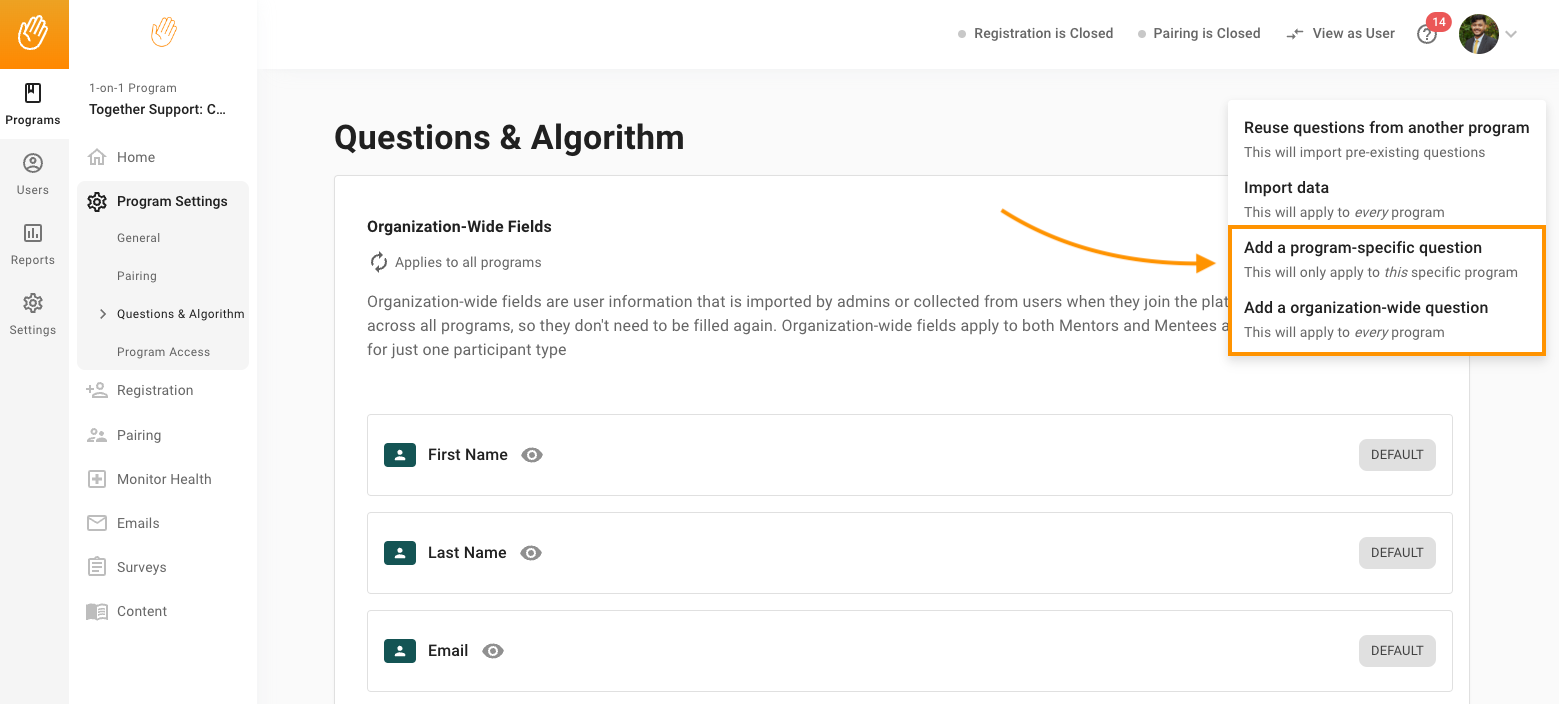This screenshot has width=1559, height=704.
Task: Select Reuse questions from another program
Action: tap(1386, 139)
